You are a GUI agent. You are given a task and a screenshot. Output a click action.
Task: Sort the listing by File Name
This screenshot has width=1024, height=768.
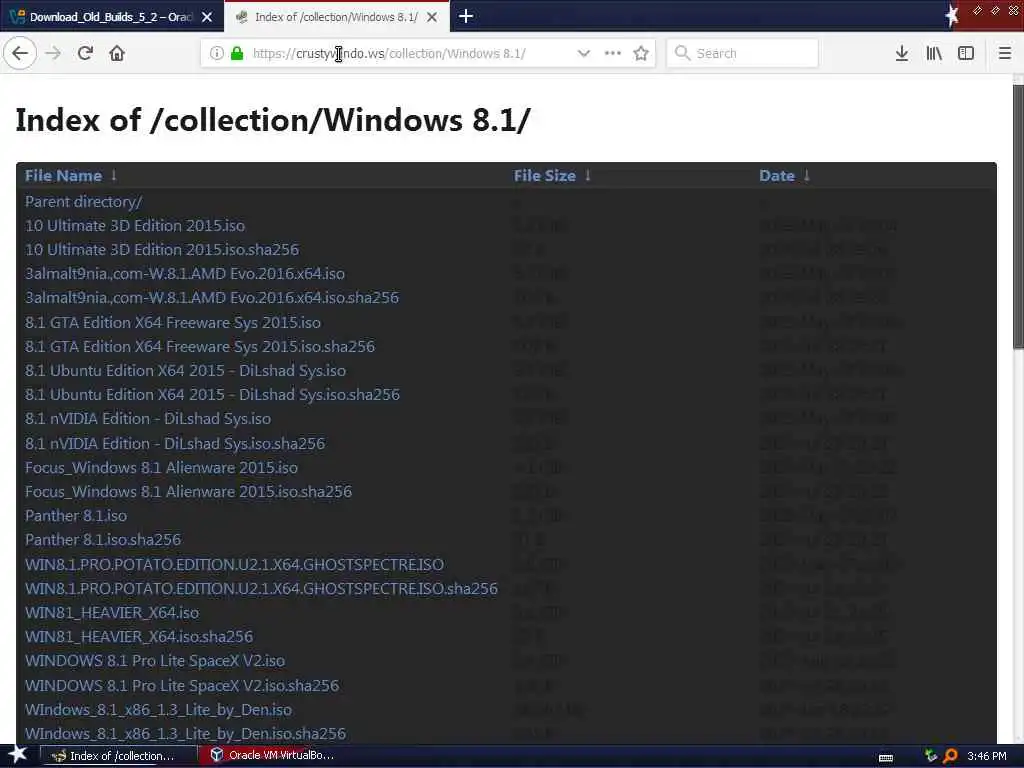pos(63,176)
